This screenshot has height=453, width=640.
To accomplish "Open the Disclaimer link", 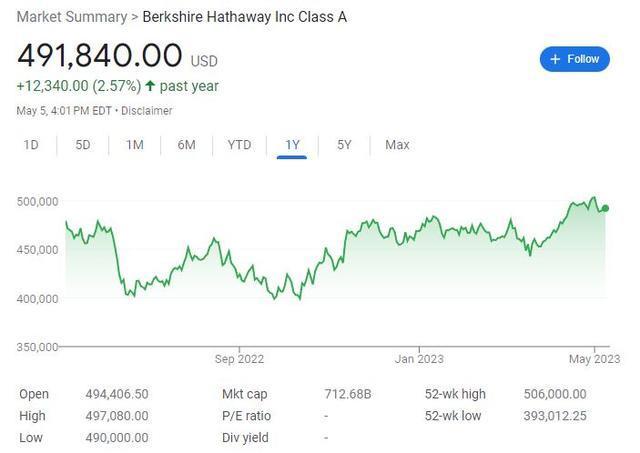I will tap(147, 111).
